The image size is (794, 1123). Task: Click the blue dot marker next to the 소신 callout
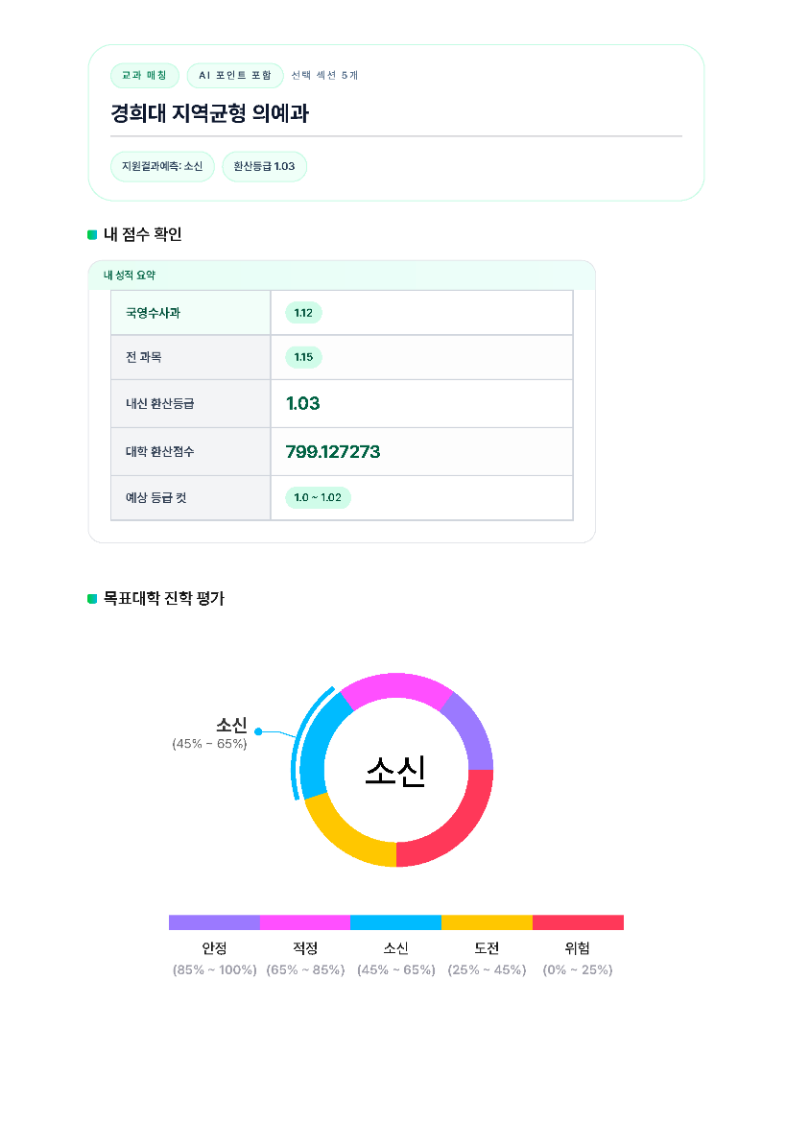257,731
